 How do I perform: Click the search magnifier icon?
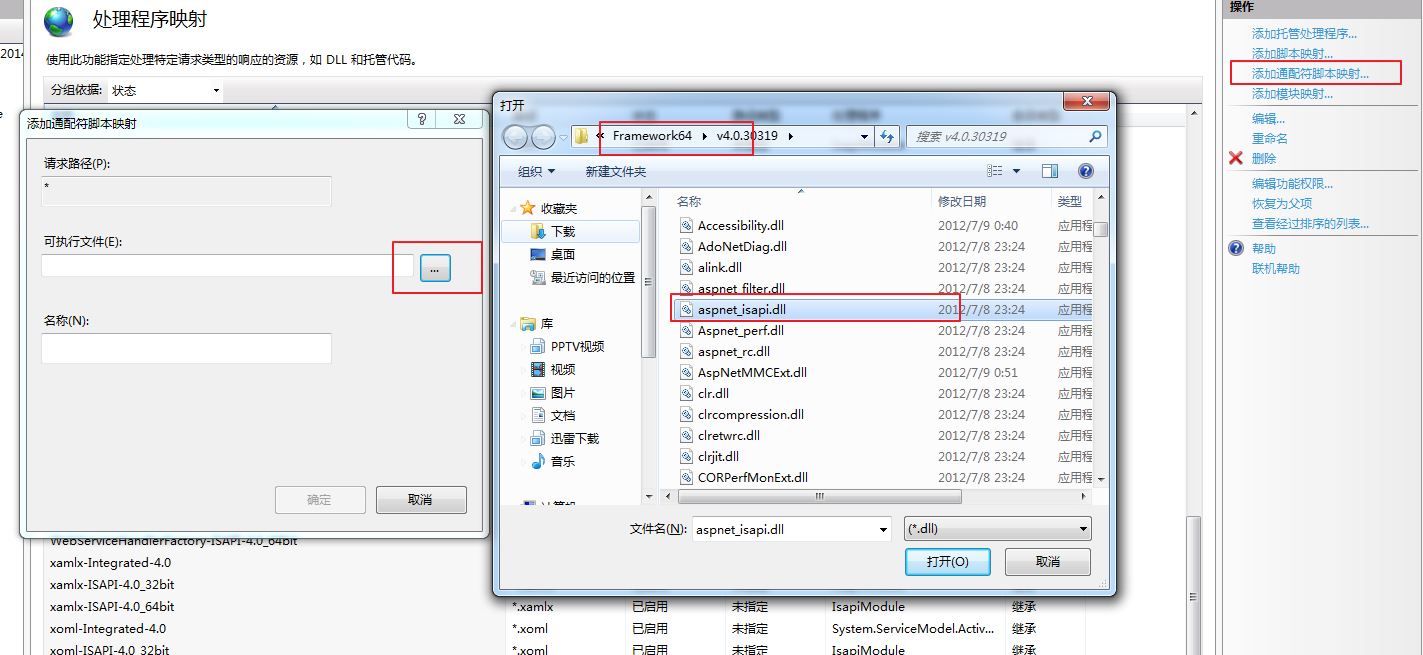(1096, 137)
